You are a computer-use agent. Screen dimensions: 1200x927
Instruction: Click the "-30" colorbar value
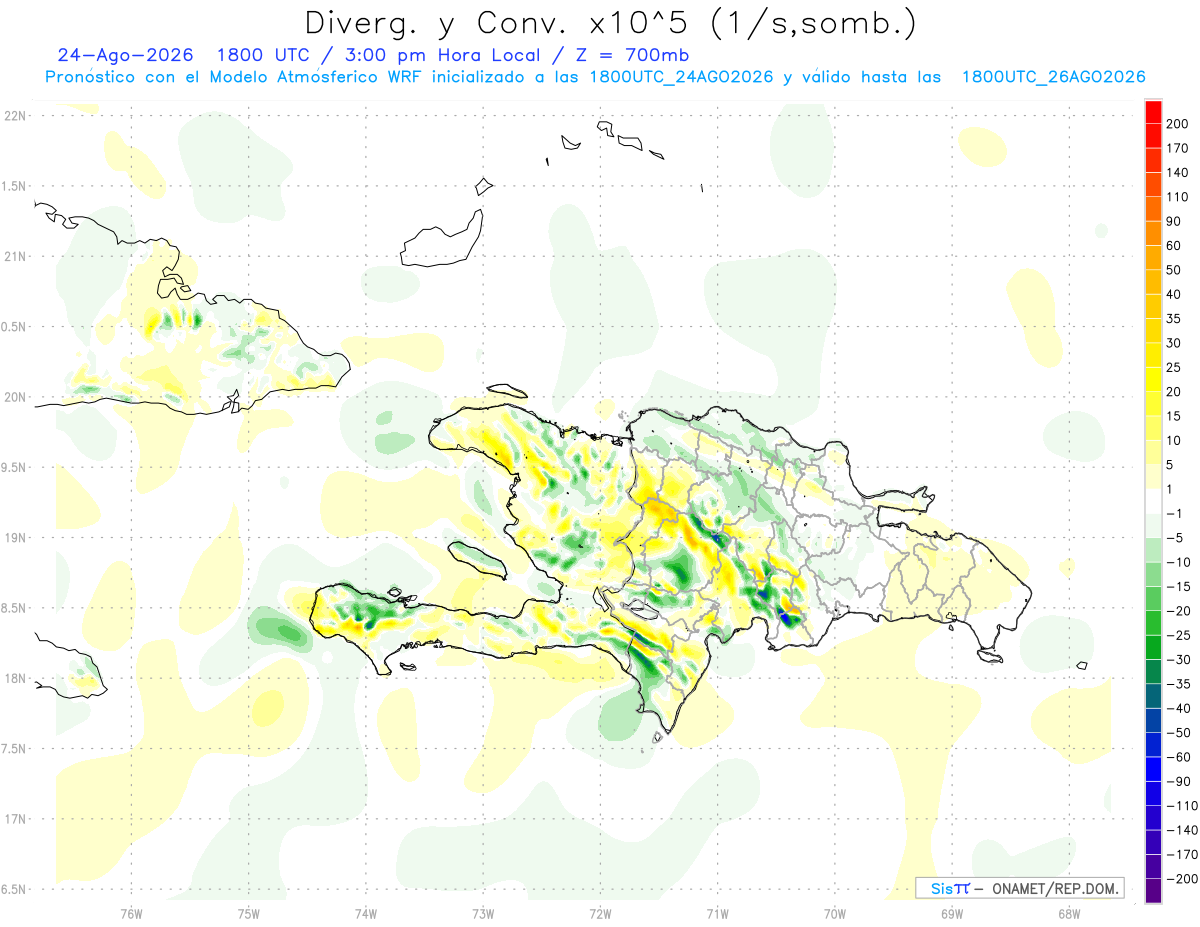(x=1180, y=659)
